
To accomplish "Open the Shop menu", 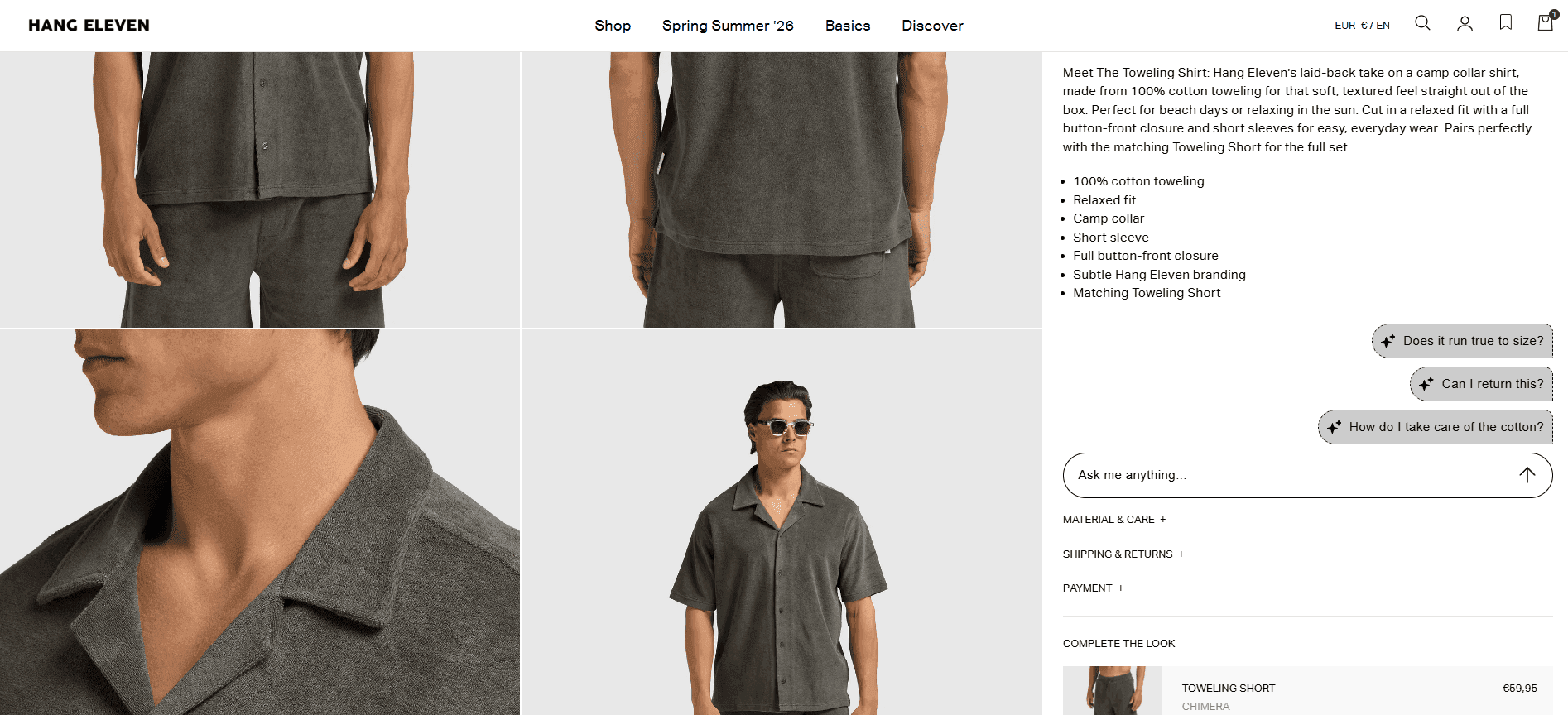I will [613, 26].
